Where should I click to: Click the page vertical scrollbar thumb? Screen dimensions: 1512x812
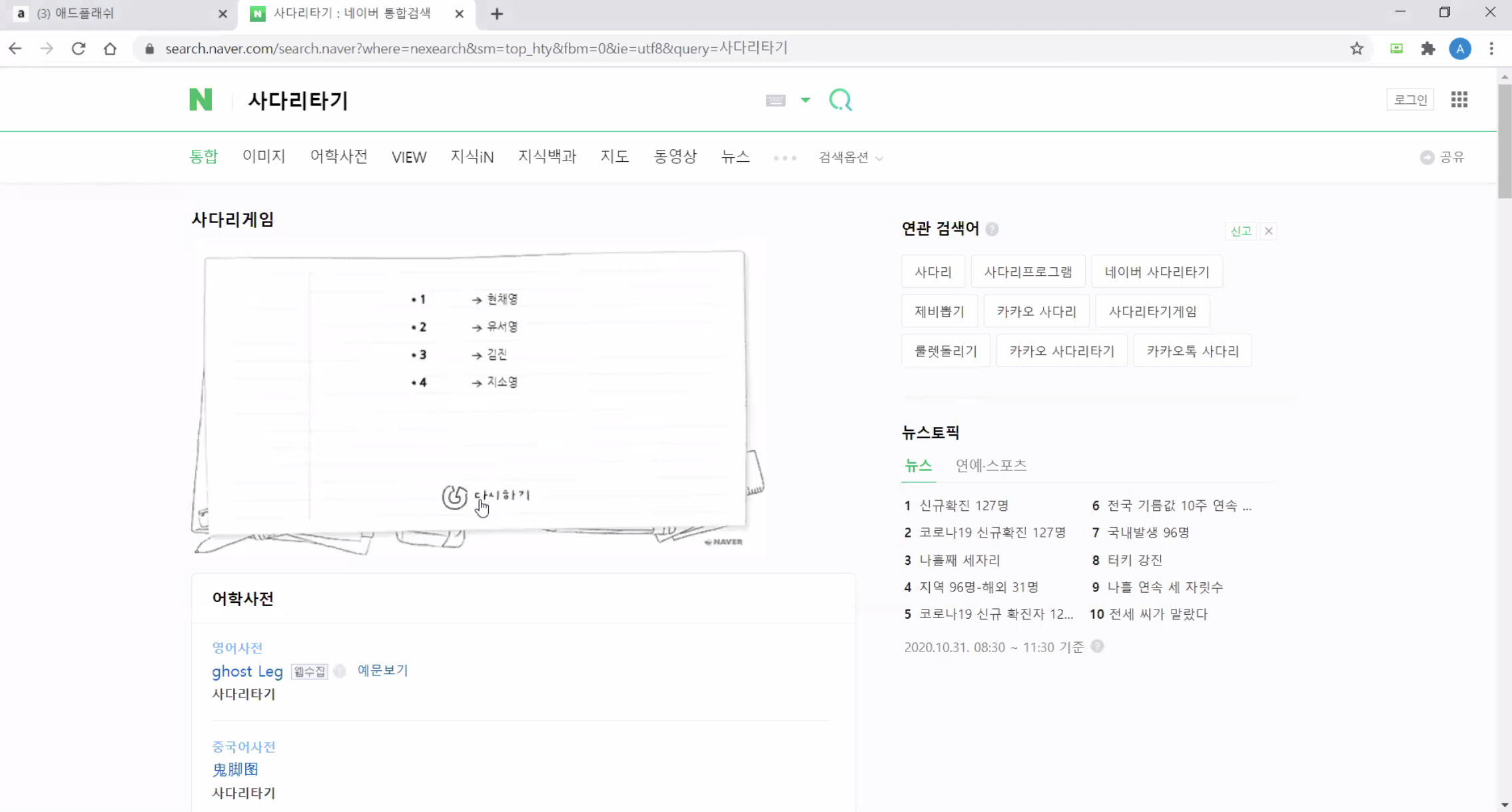pyautogui.click(x=1505, y=140)
